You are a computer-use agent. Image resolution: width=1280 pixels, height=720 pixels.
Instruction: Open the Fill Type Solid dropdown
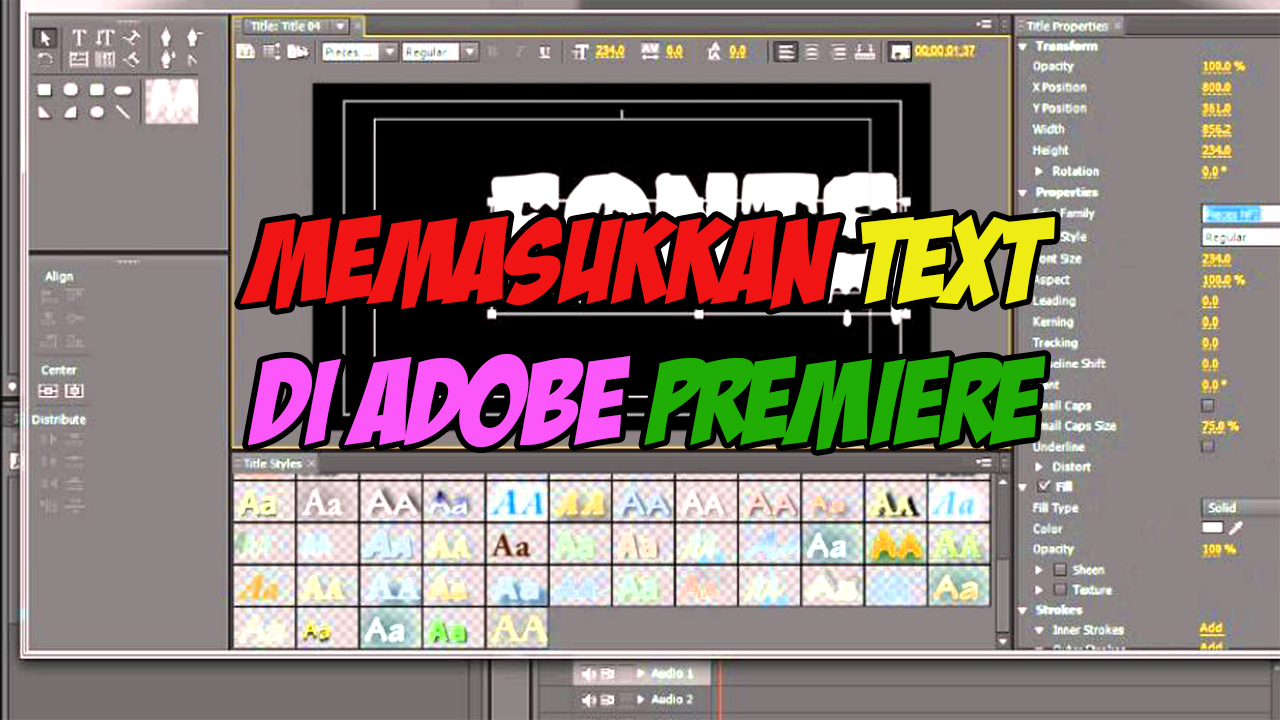(x=1241, y=507)
